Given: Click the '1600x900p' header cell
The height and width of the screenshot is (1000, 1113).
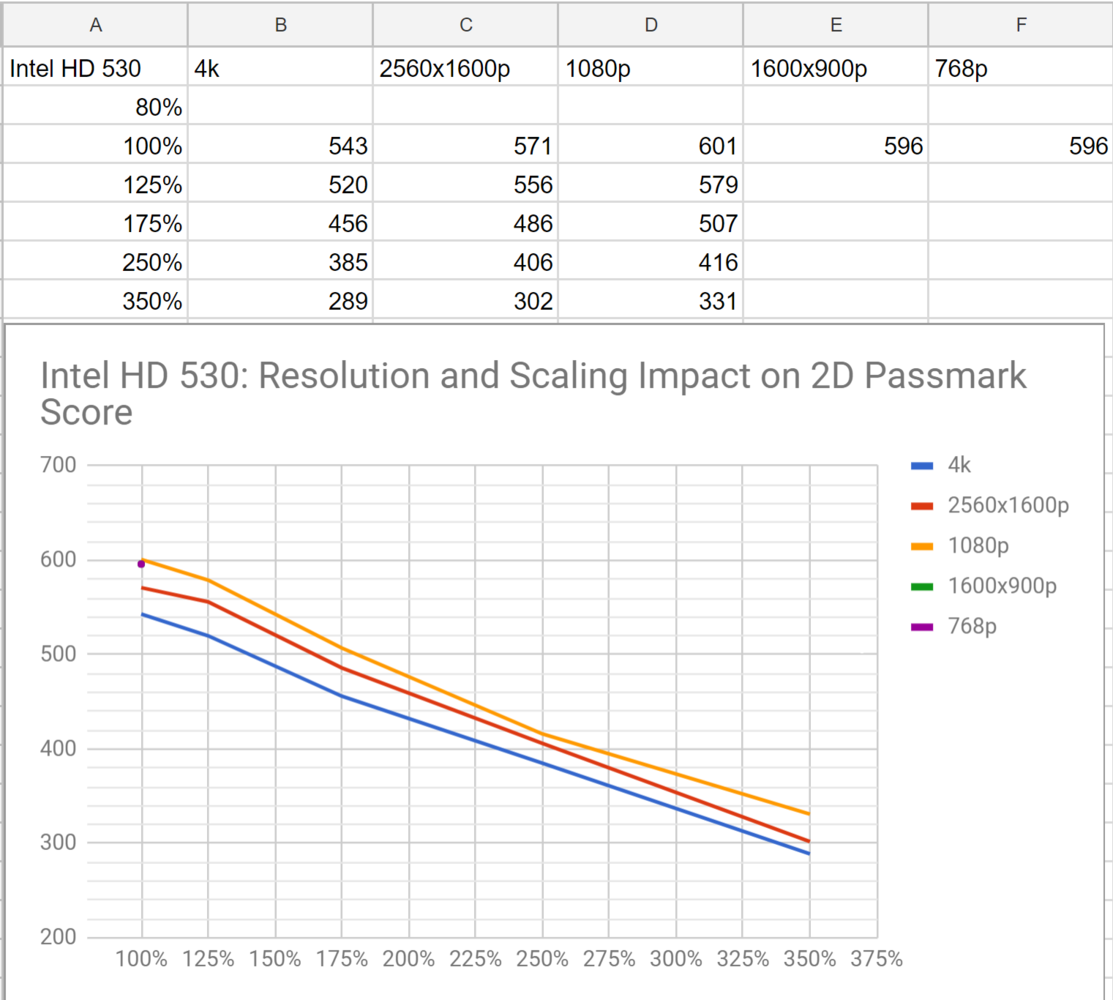Looking at the screenshot, I should tap(836, 67).
